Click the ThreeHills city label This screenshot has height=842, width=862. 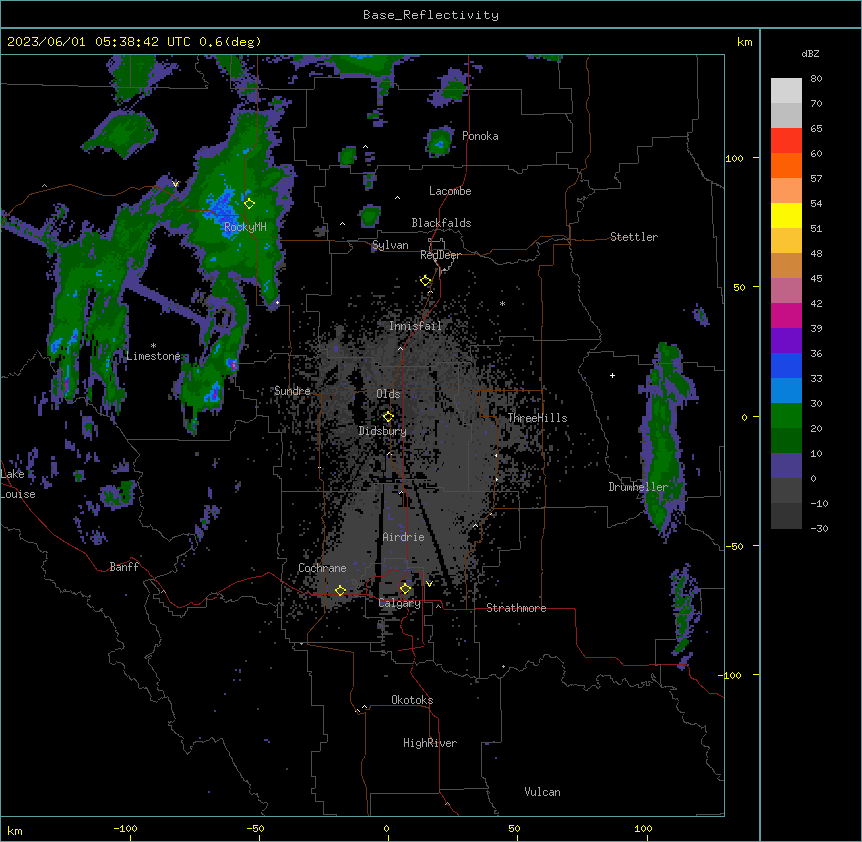[538, 418]
